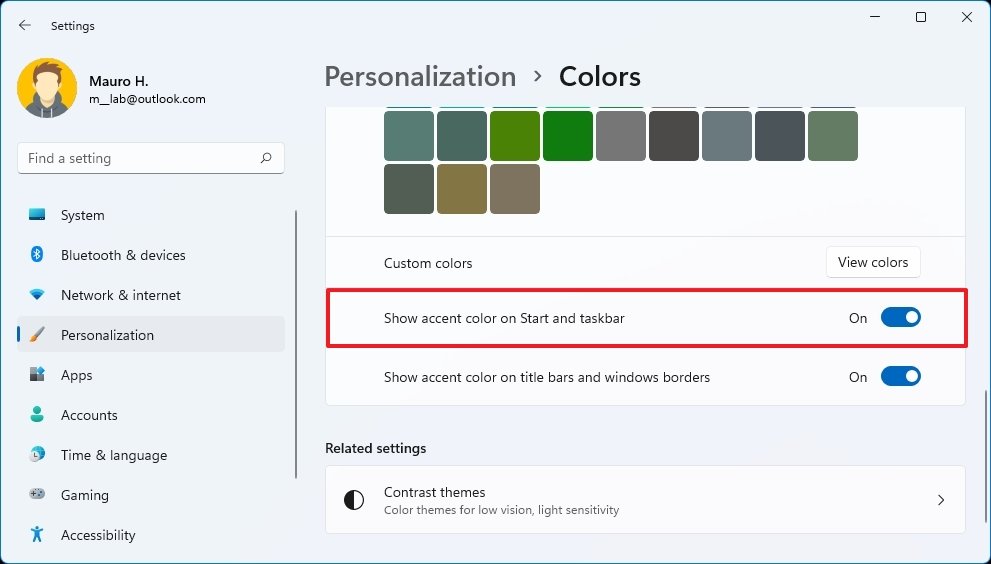Screen dimensions: 991x564
Task: Select Network & internet category
Action: coord(150,295)
